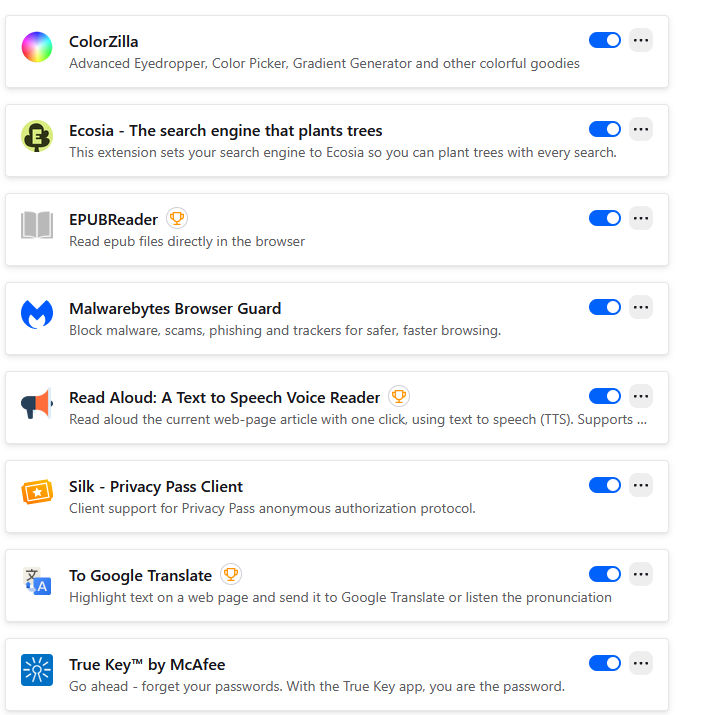
Task: Open the Ecosia extension title link
Action: [x=225, y=130]
